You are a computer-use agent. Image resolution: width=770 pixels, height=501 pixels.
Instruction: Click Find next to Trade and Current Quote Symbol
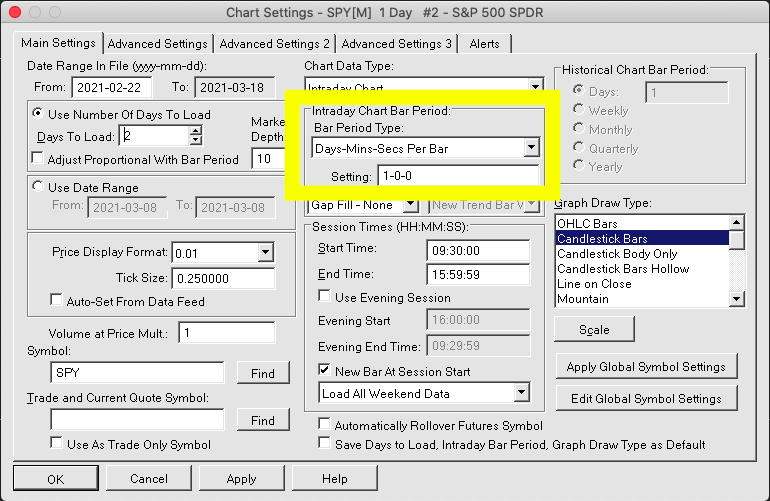pyautogui.click(x=263, y=420)
